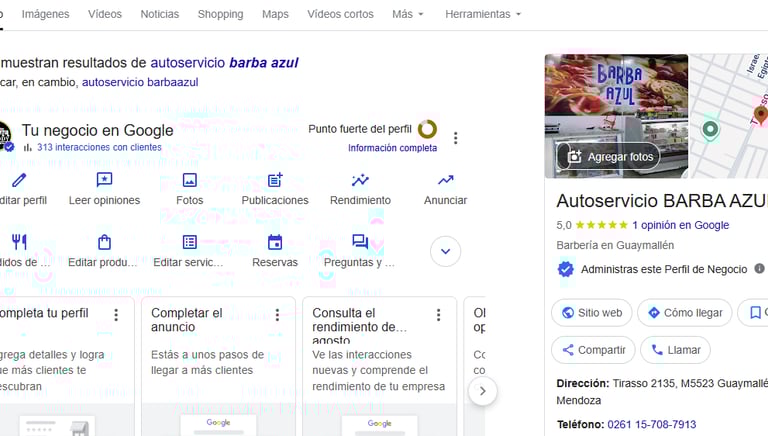Click the Editar perfil pencil icon
The image size is (768, 436).
[x=19, y=180]
